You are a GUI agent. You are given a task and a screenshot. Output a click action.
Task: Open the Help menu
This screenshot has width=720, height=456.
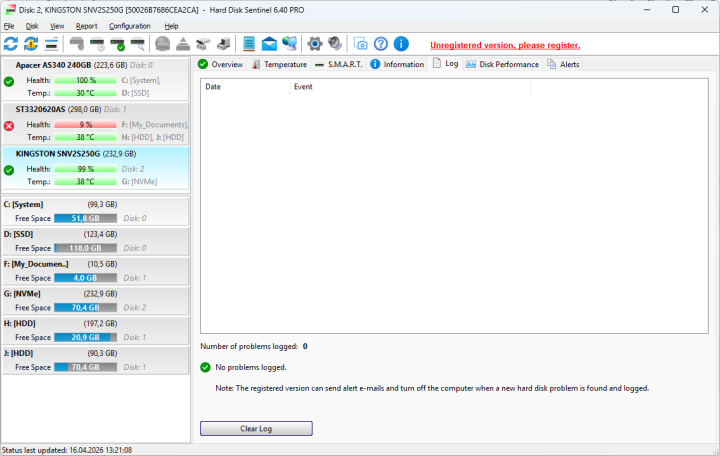click(x=171, y=26)
